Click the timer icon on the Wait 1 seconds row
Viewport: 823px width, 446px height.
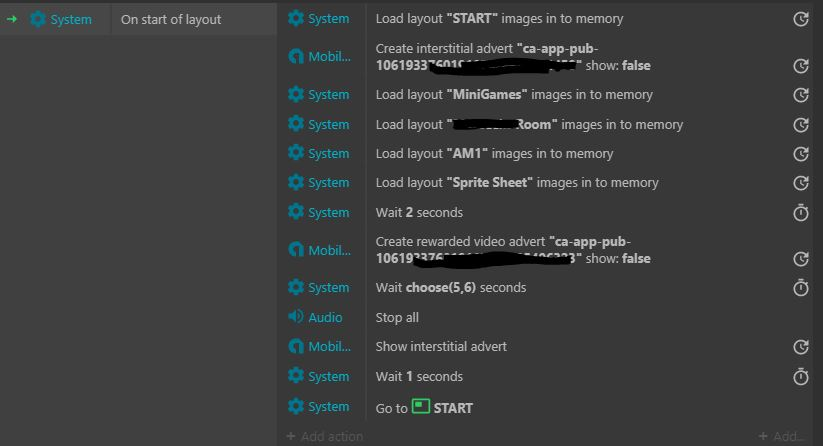tap(800, 376)
